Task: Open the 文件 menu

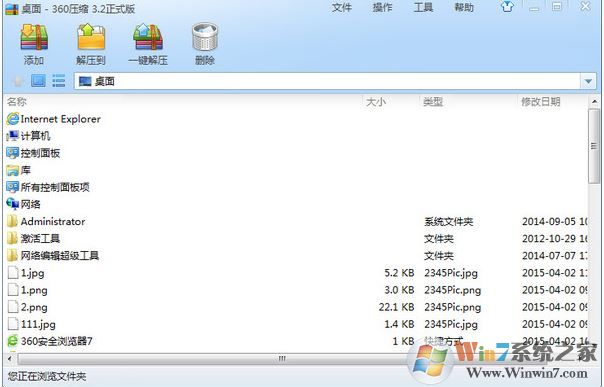Action: tap(342, 7)
